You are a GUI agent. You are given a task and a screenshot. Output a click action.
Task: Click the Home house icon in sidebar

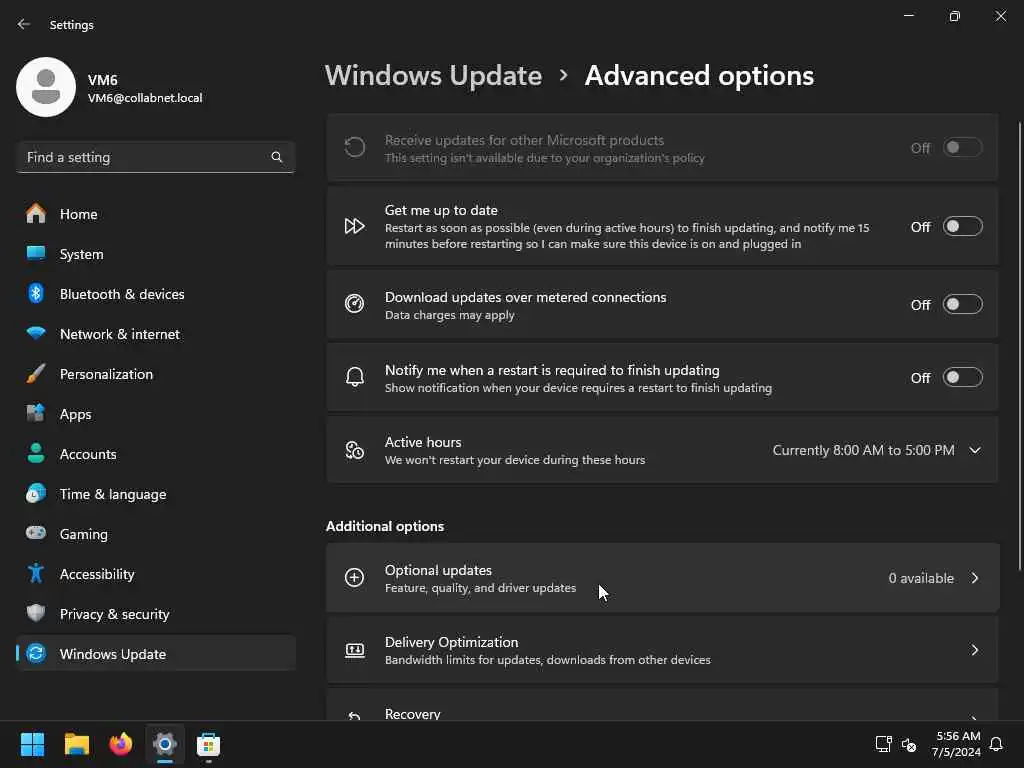pos(36,214)
